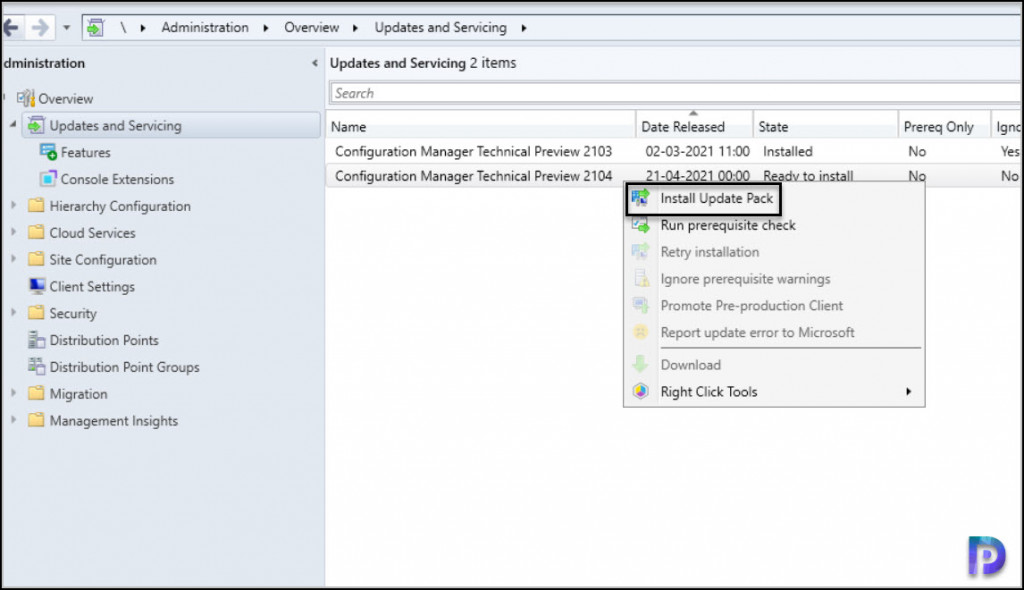Click Updates and Servicing in breadcrumb
The height and width of the screenshot is (590, 1024).
440,27
